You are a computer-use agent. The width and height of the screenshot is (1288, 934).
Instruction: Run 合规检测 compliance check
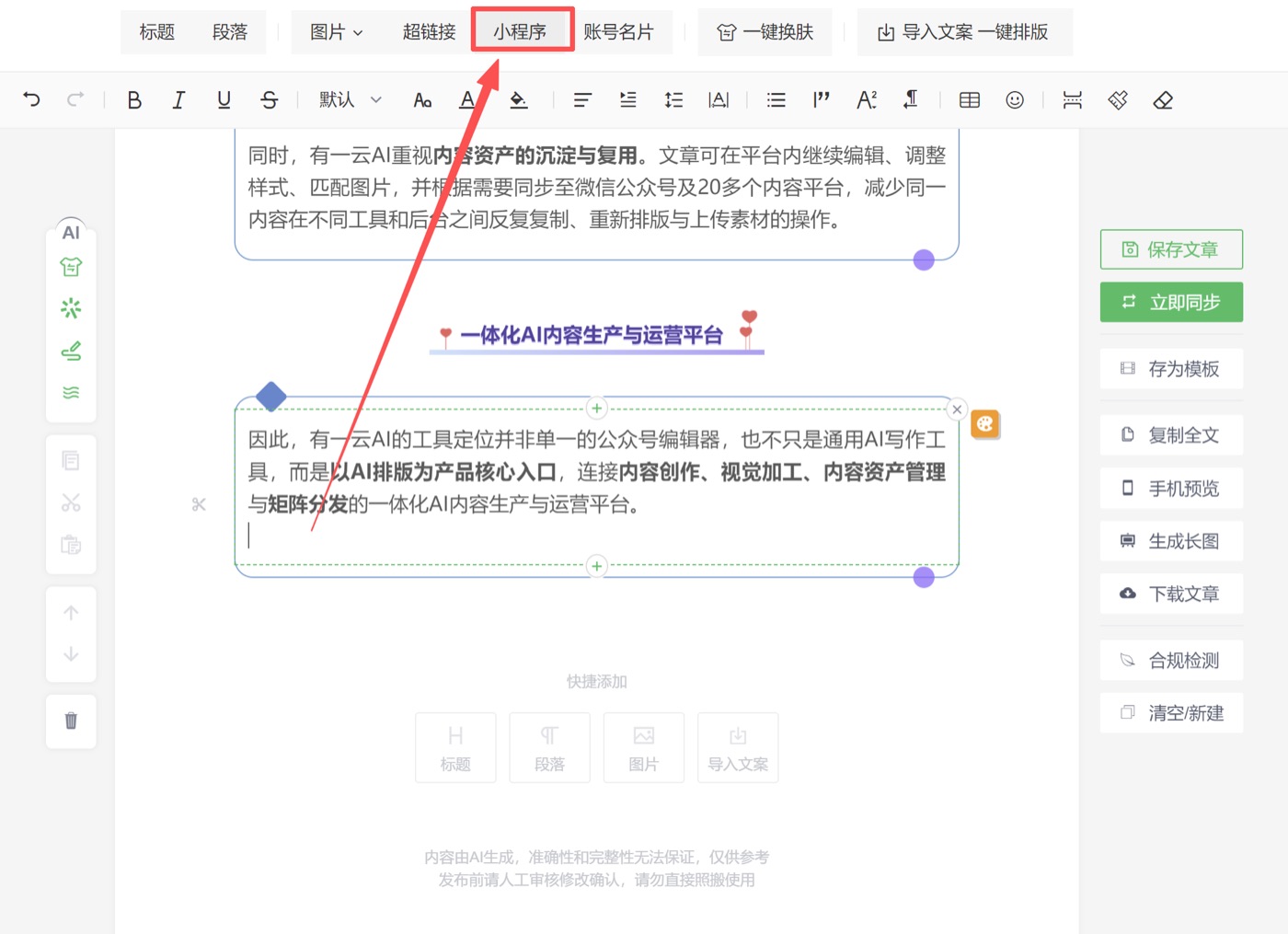tap(1171, 661)
